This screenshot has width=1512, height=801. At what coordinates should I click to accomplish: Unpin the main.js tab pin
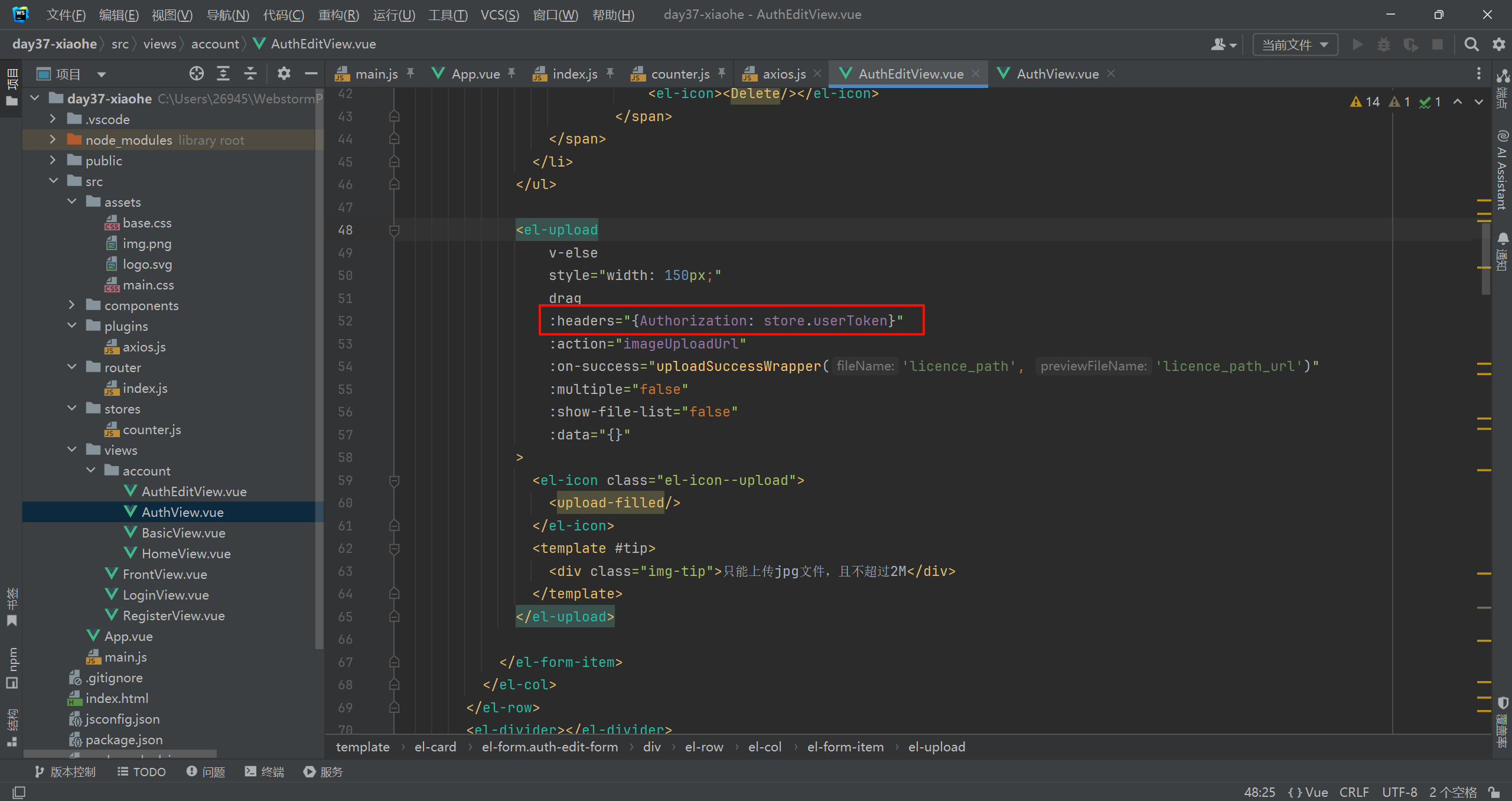410,73
